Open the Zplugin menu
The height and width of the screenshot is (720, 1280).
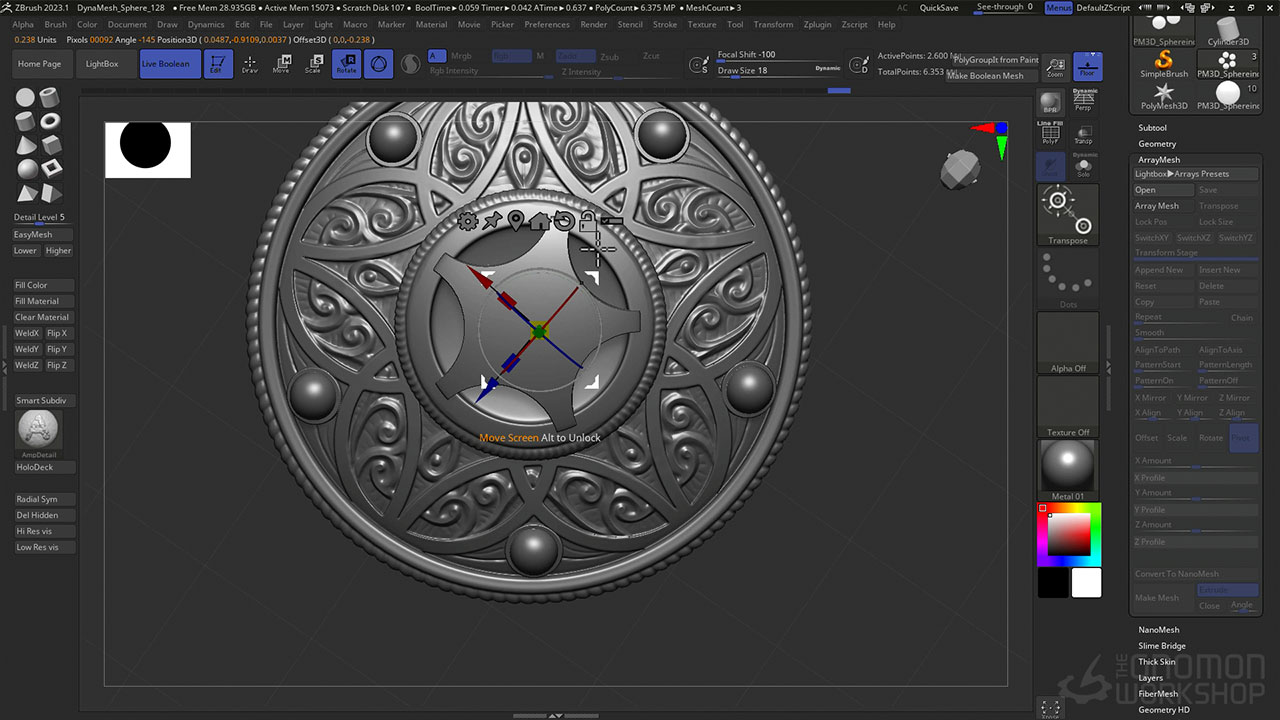817,24
